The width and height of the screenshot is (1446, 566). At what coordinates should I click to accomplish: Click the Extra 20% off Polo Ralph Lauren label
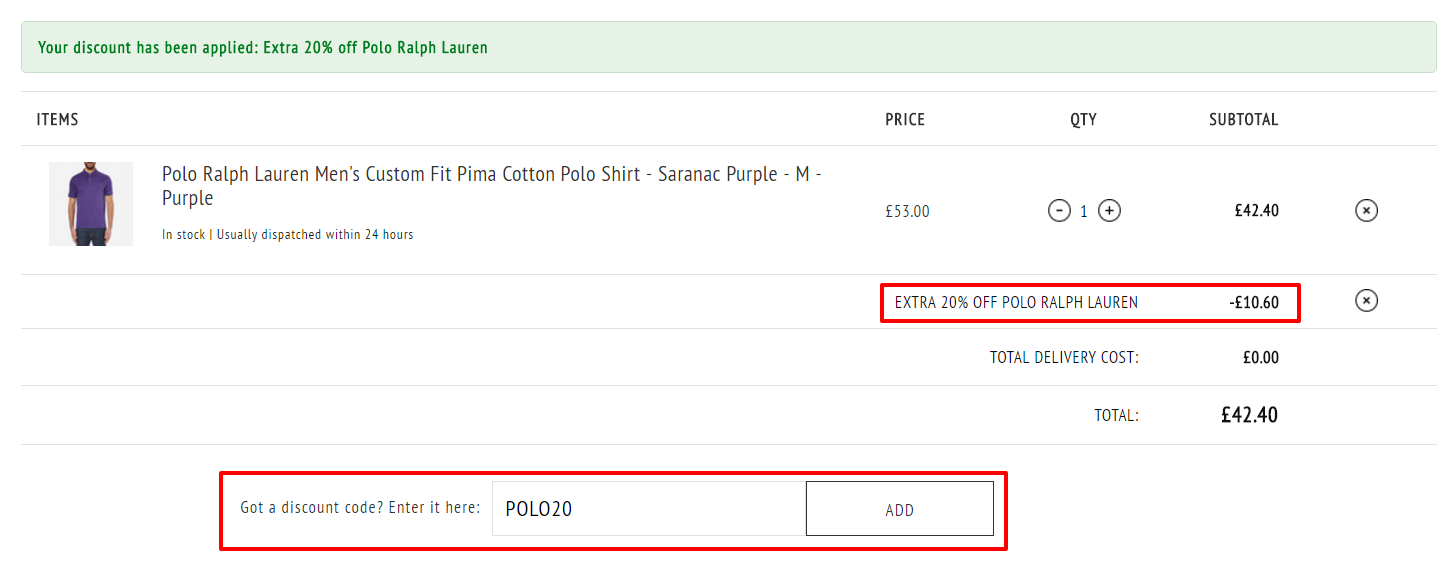click(1016, 302)
